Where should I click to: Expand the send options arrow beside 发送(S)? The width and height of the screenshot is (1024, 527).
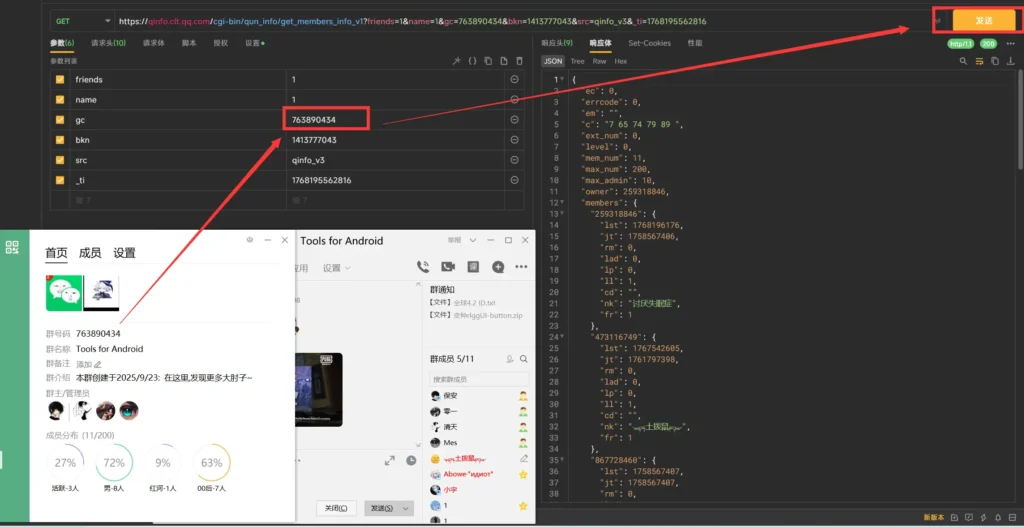[x=405, y=508]
